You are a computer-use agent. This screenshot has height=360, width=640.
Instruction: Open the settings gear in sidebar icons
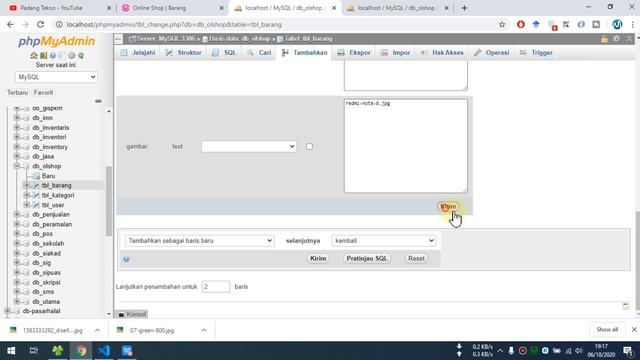(x=71, y=55)
